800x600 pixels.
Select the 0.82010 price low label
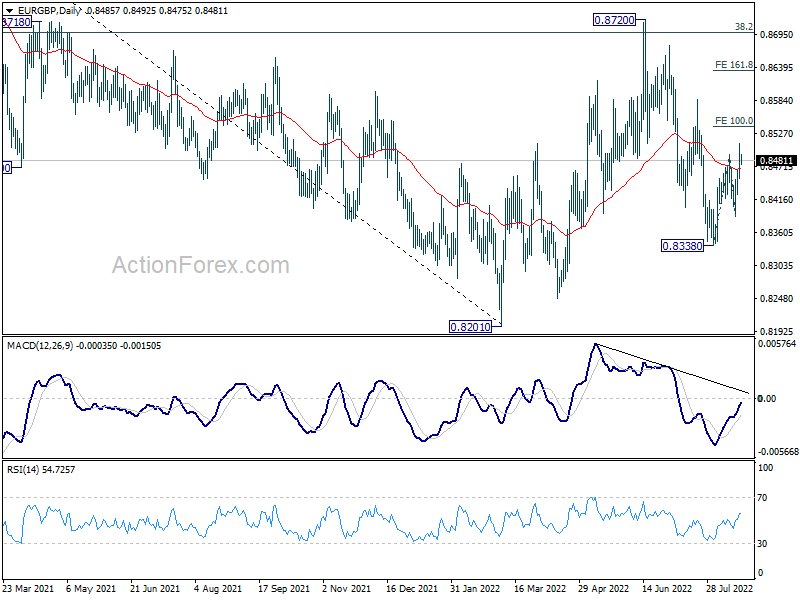[470, 327]
